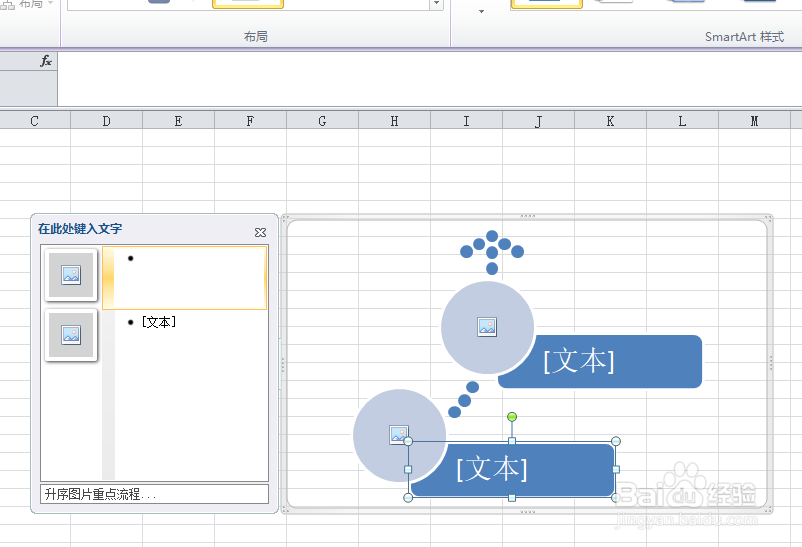The height and width of the screenshot is (547, 802).
Task: Click the bottom middle handle of SmartArt frame
Action: click(x=527, y=511)
